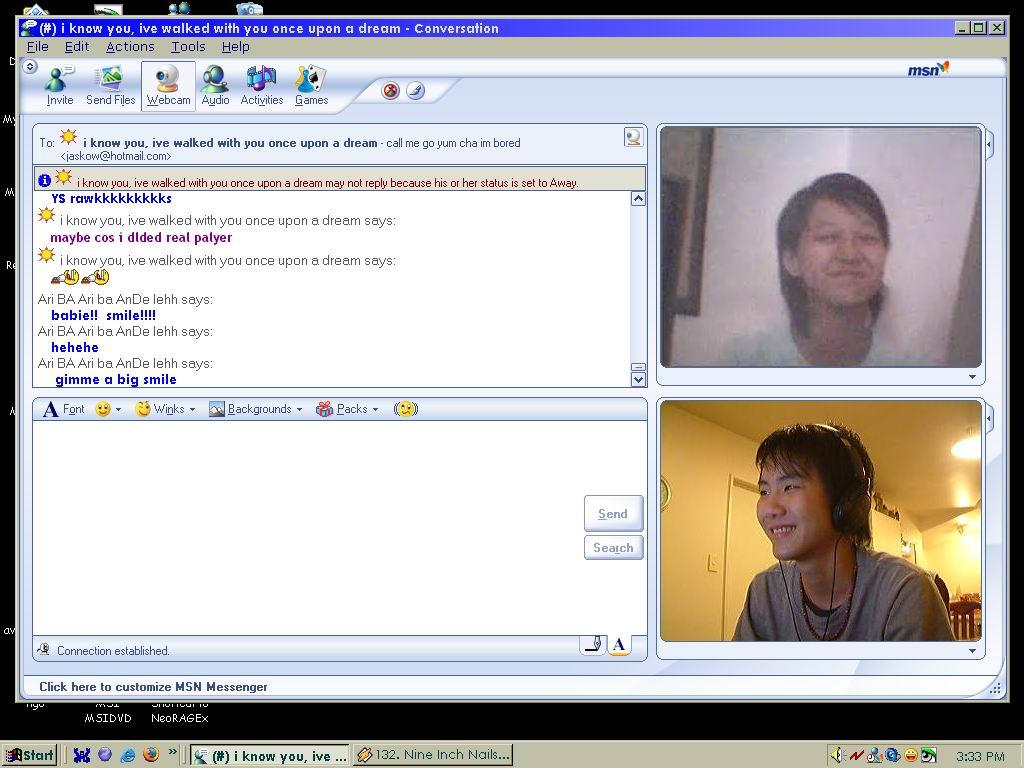The width and height of the screenshot is (1024, 768).
Task: Open the contact webcam options dropdown arrow
Action: (972, 377)
